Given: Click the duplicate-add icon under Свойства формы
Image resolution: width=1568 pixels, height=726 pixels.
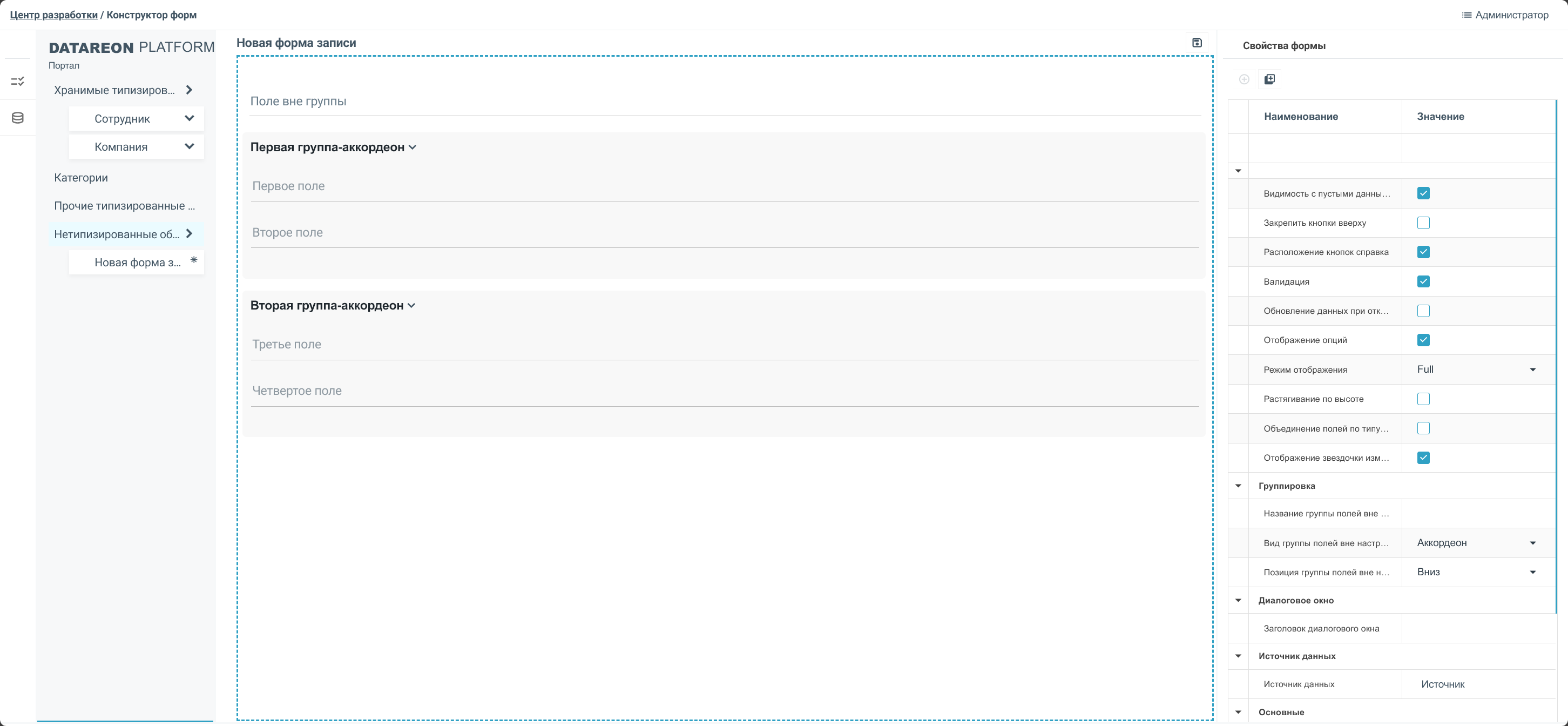Looking at the screenshot, I should 1270,79.
